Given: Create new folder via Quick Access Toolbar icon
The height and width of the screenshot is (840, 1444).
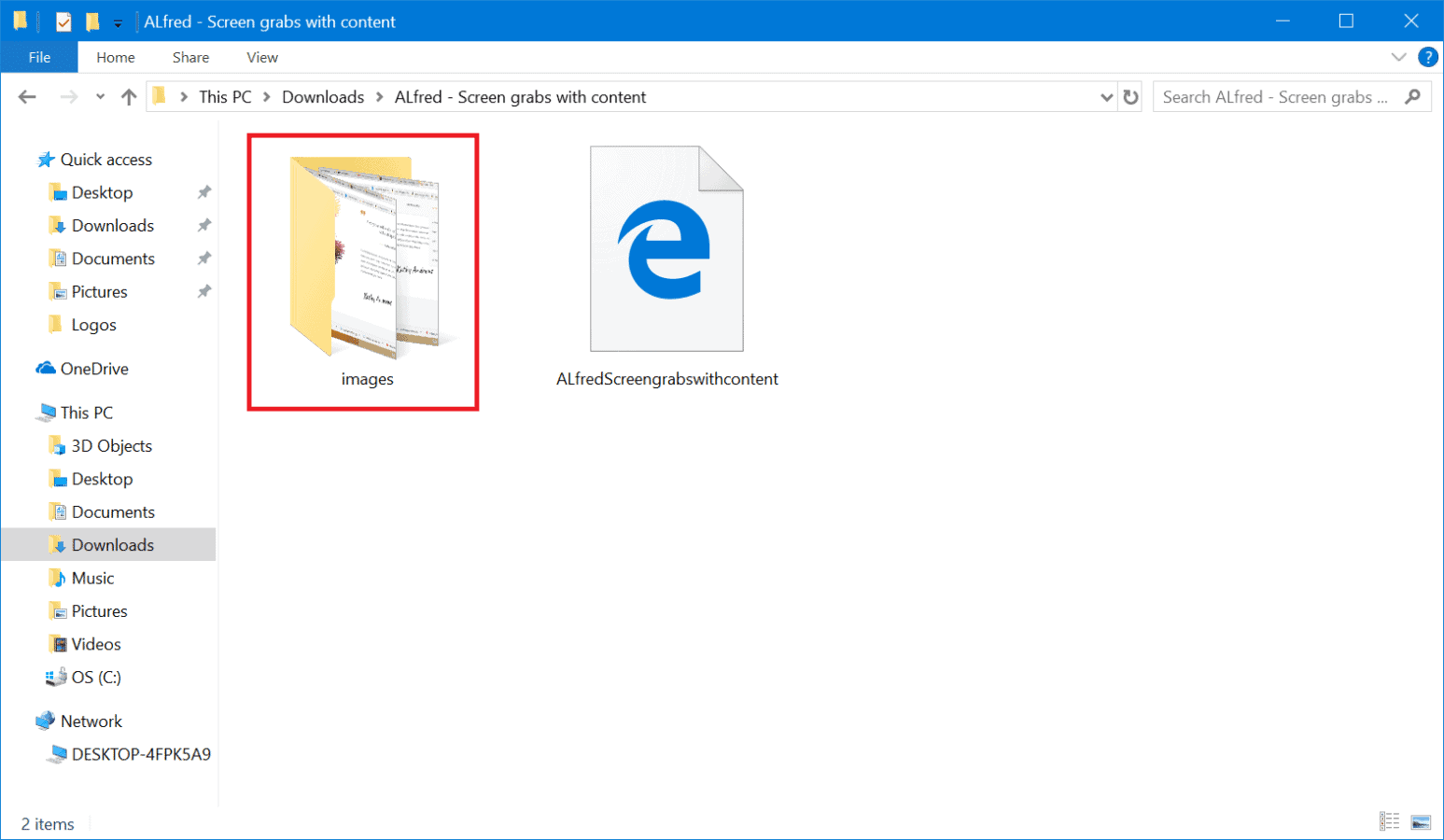Looking at the screenshot, I should [91, 21].
